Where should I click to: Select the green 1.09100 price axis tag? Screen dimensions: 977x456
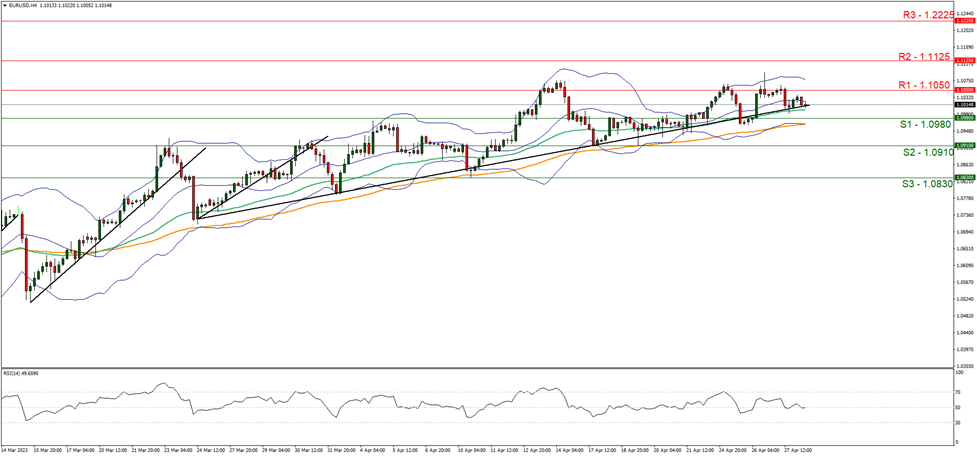pos(964,145)
